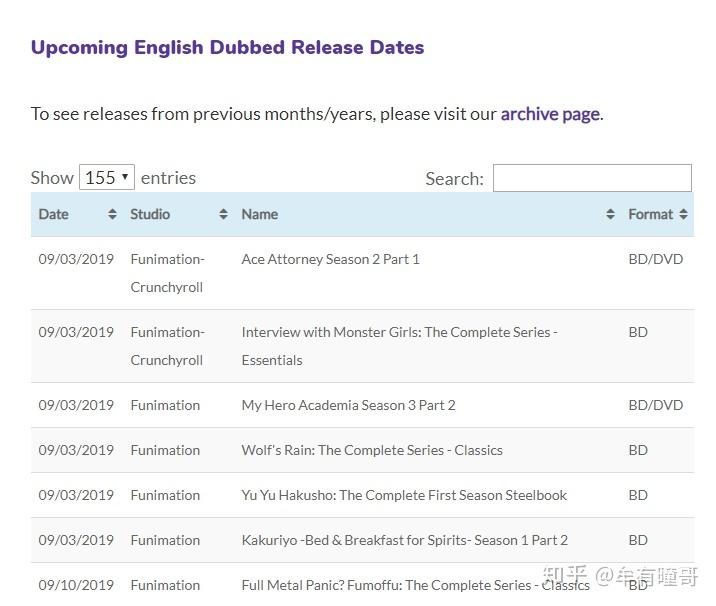
Task: Select Wolf's Rain Complete Series row
Action: 372,450
